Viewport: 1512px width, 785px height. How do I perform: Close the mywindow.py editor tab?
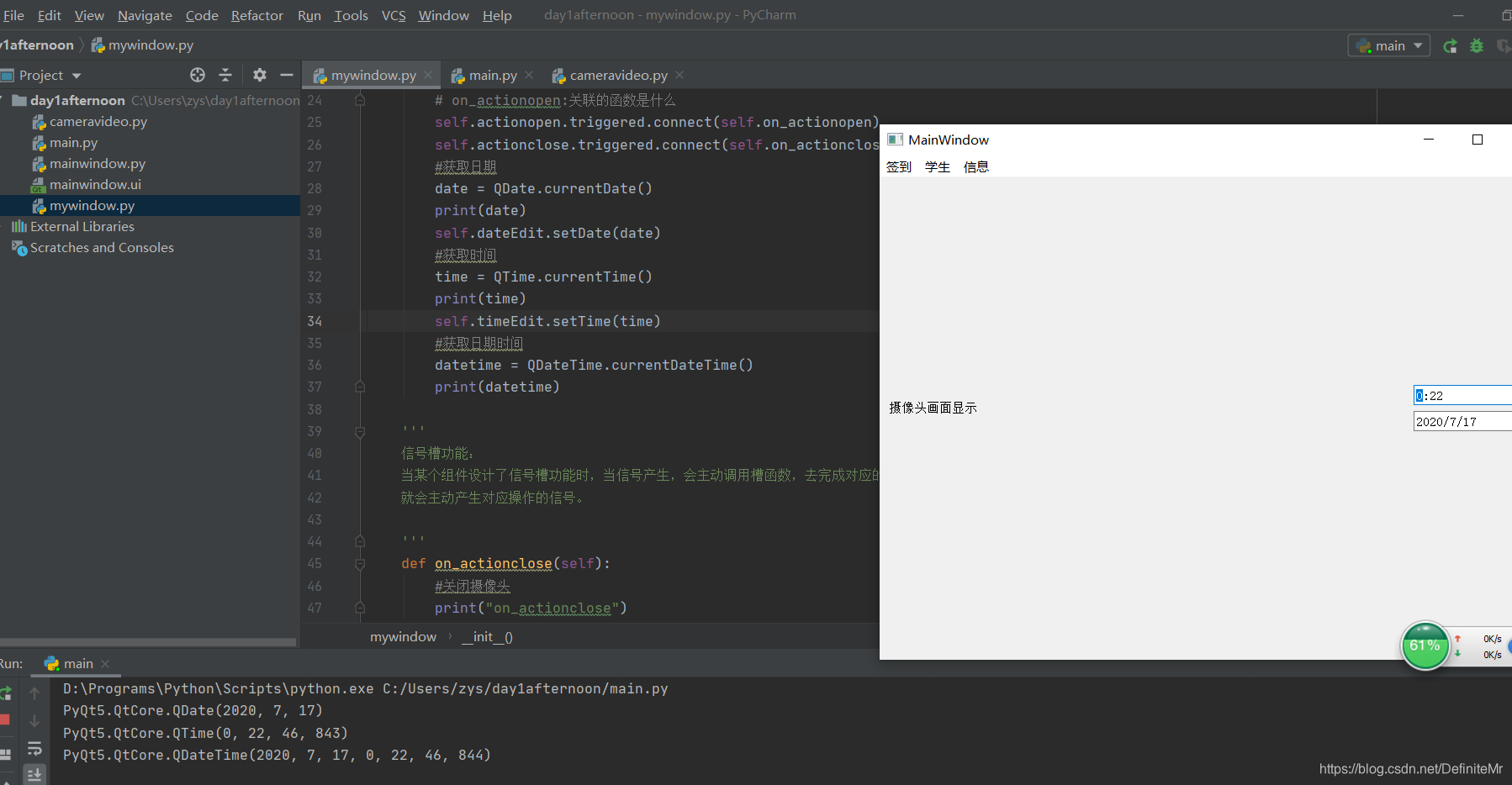(x=428, y=75)
